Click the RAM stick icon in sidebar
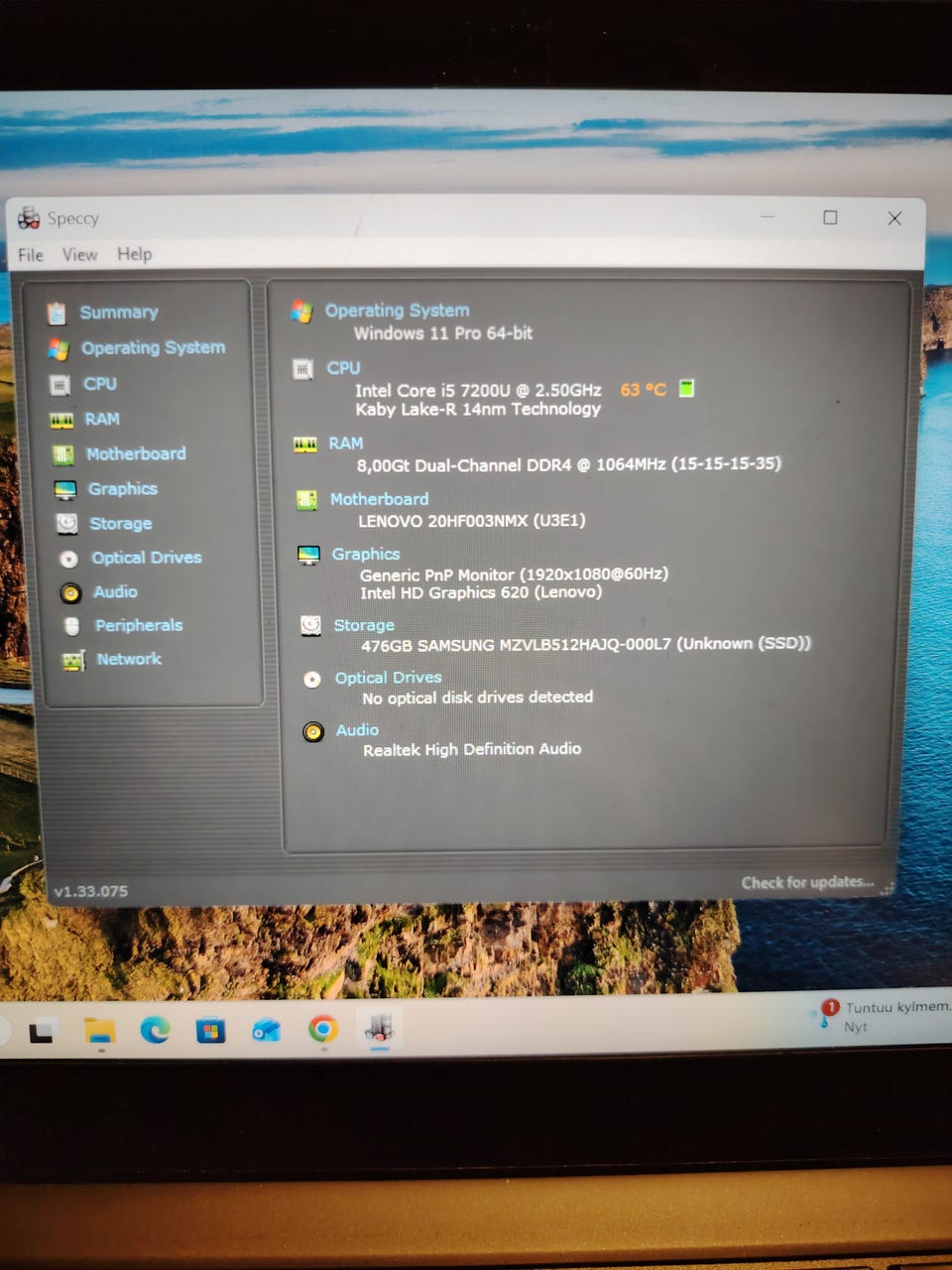952x1270 pixels. (61, 420)
